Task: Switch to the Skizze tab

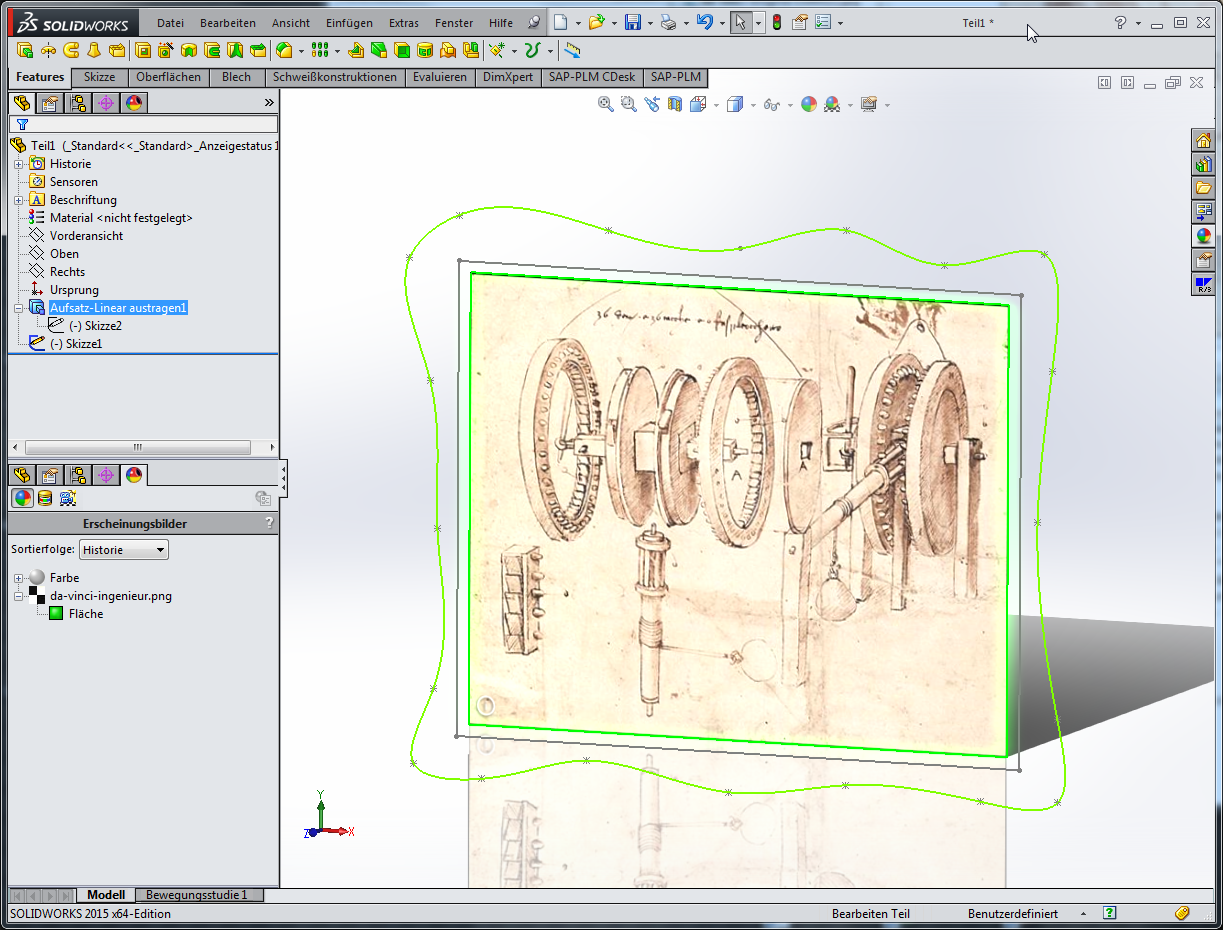Action: tap(99, 77)
